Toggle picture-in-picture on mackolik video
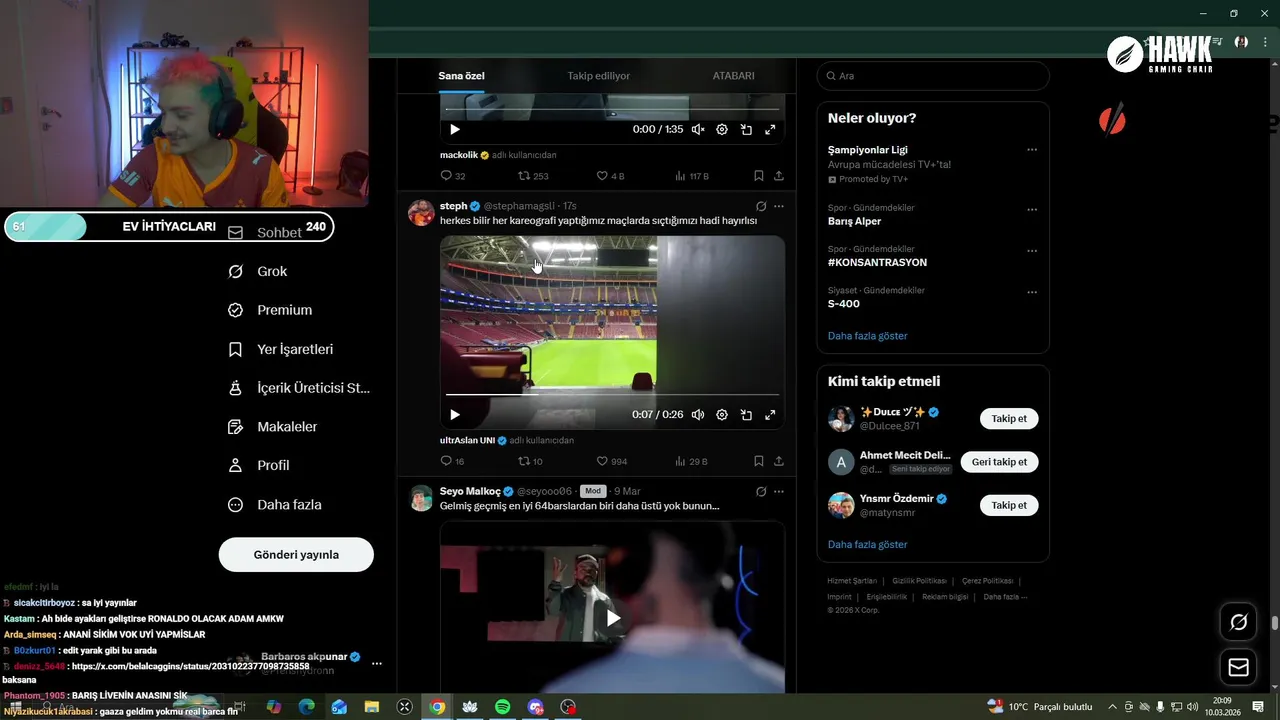Image resolution: width=1280 pixels, height=720 pixels. coord(746,129)
